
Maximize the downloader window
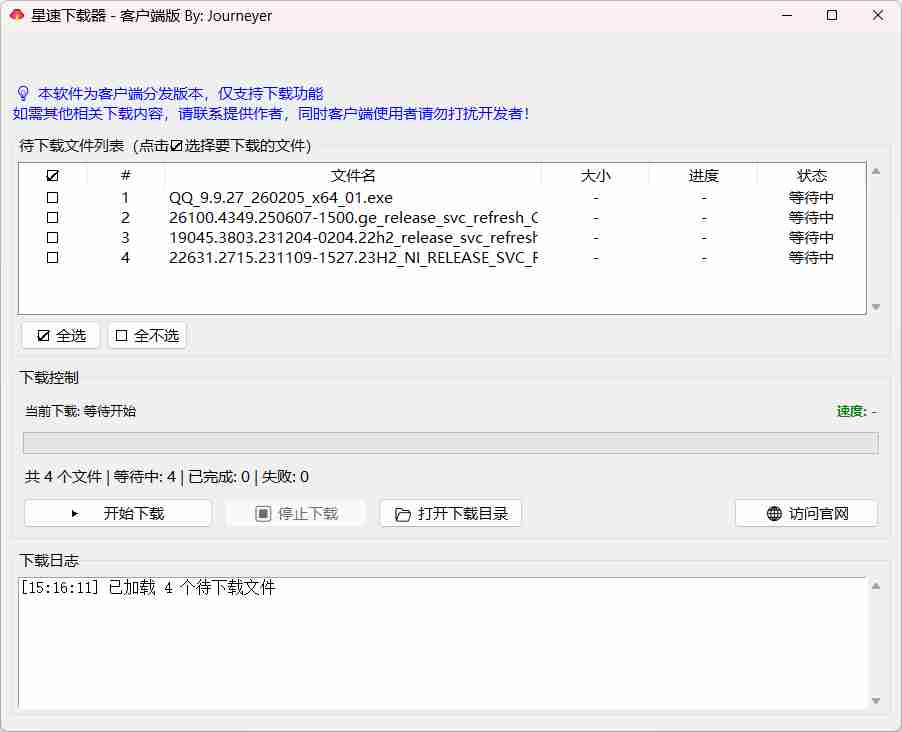tap(832, 16)
